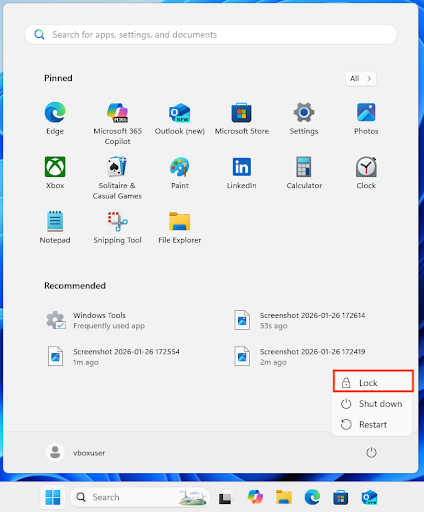Open the Xbox app

point(55,173)
